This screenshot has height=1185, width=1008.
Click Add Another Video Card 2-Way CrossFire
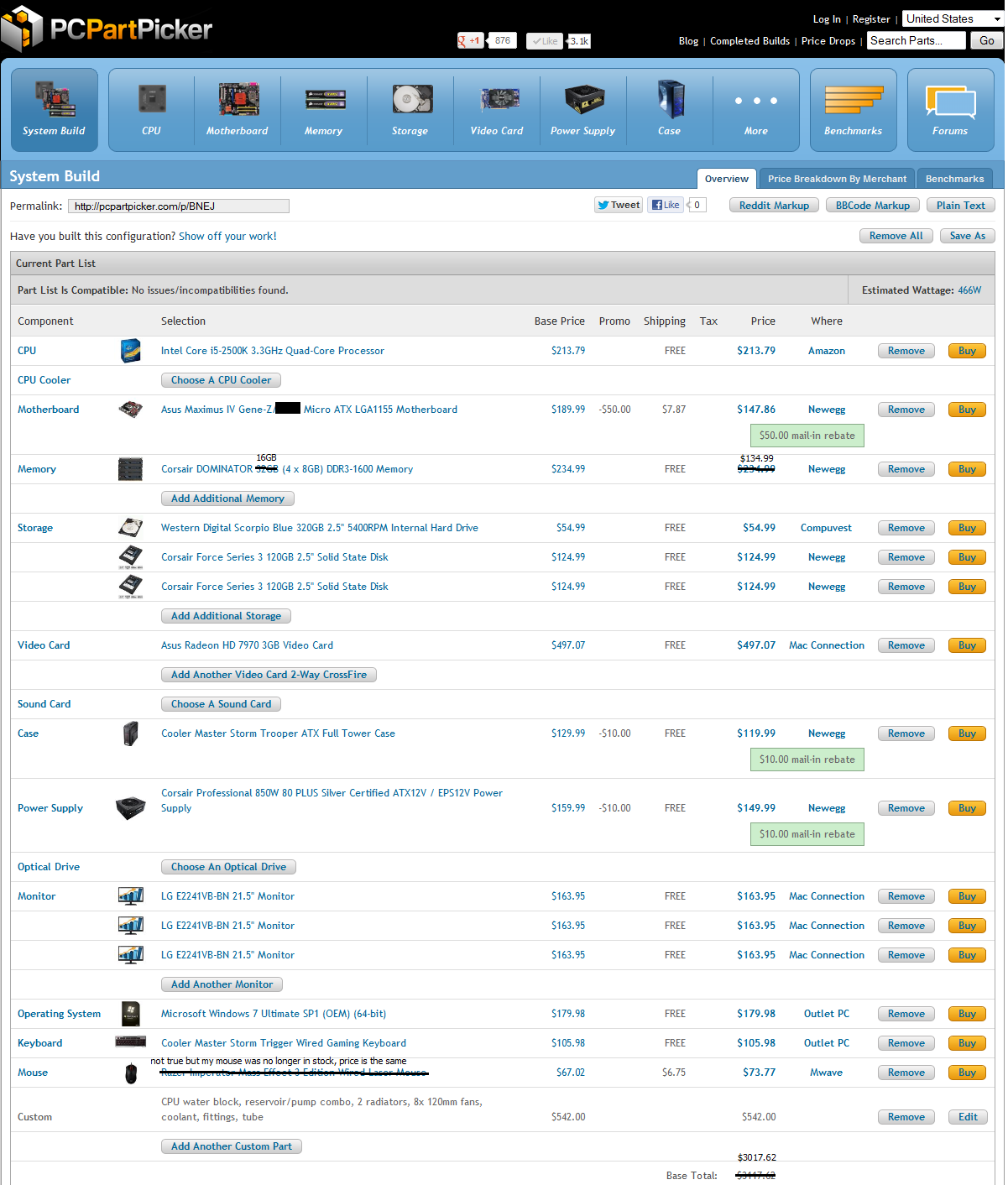(x=269, y=675)
